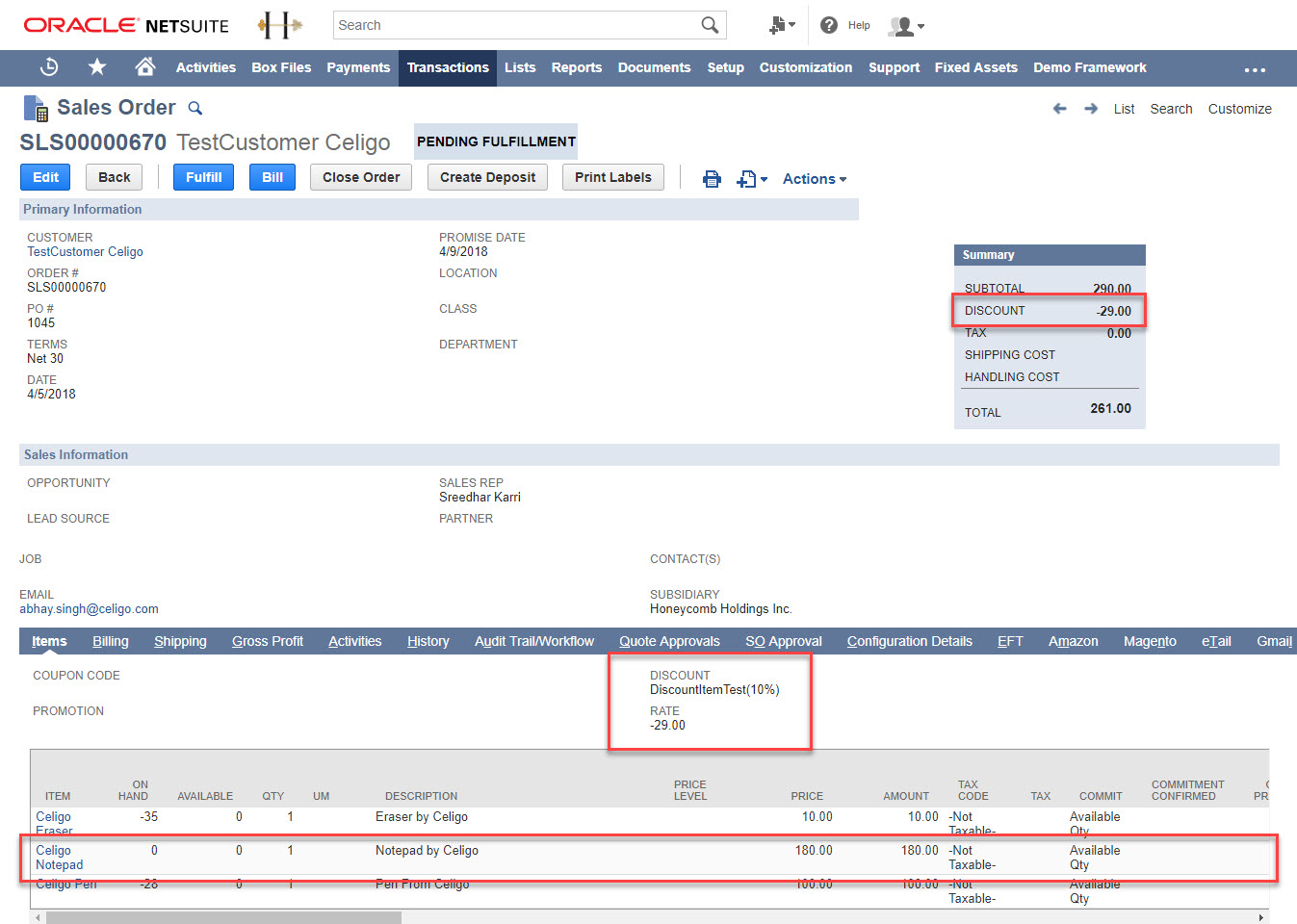The image size is (1297, 924).
Task: Go to previous record with the left arrow icon
Action: click(x=1059, y=110)
